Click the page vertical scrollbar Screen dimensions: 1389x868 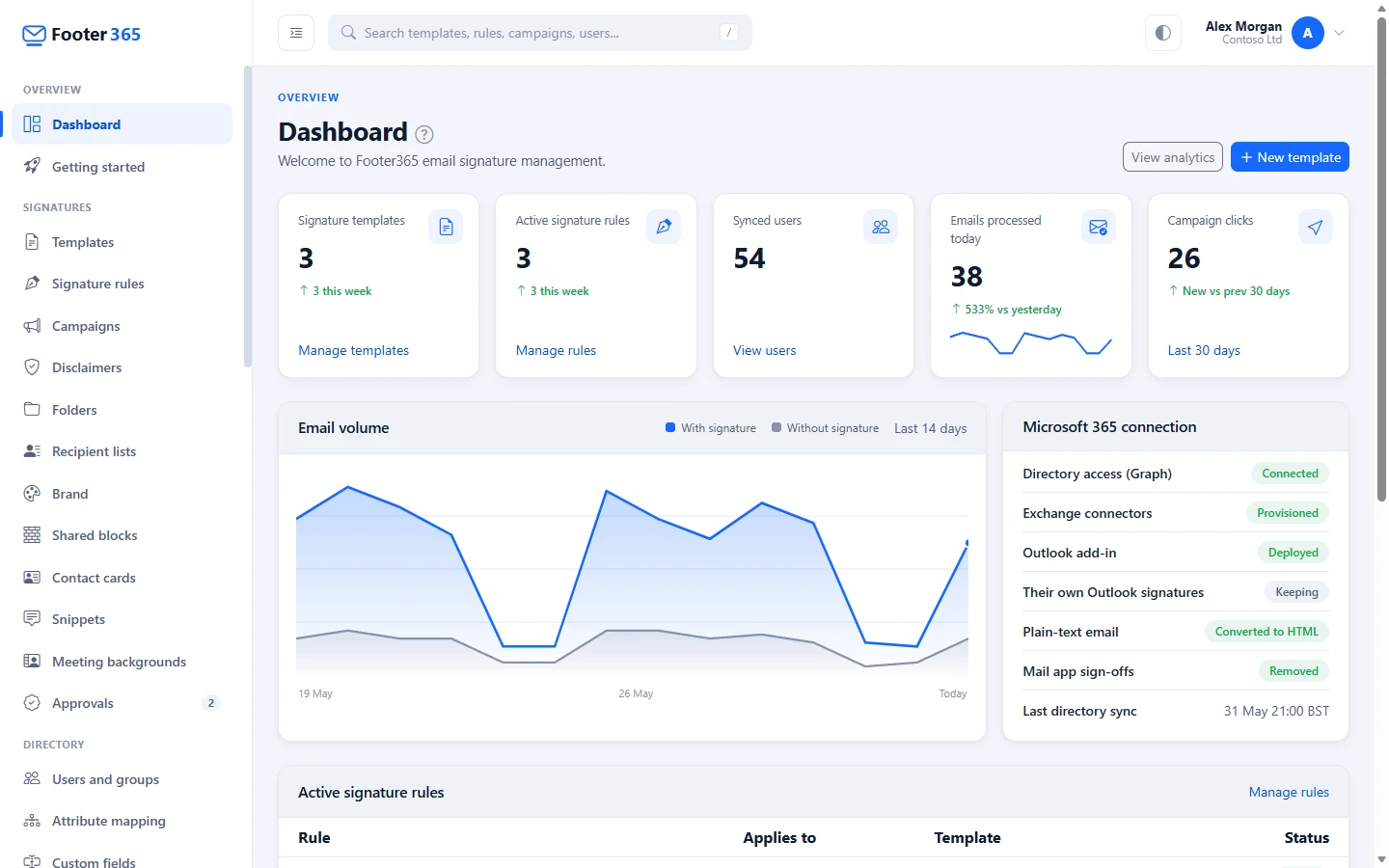[x=1381, y=260]
